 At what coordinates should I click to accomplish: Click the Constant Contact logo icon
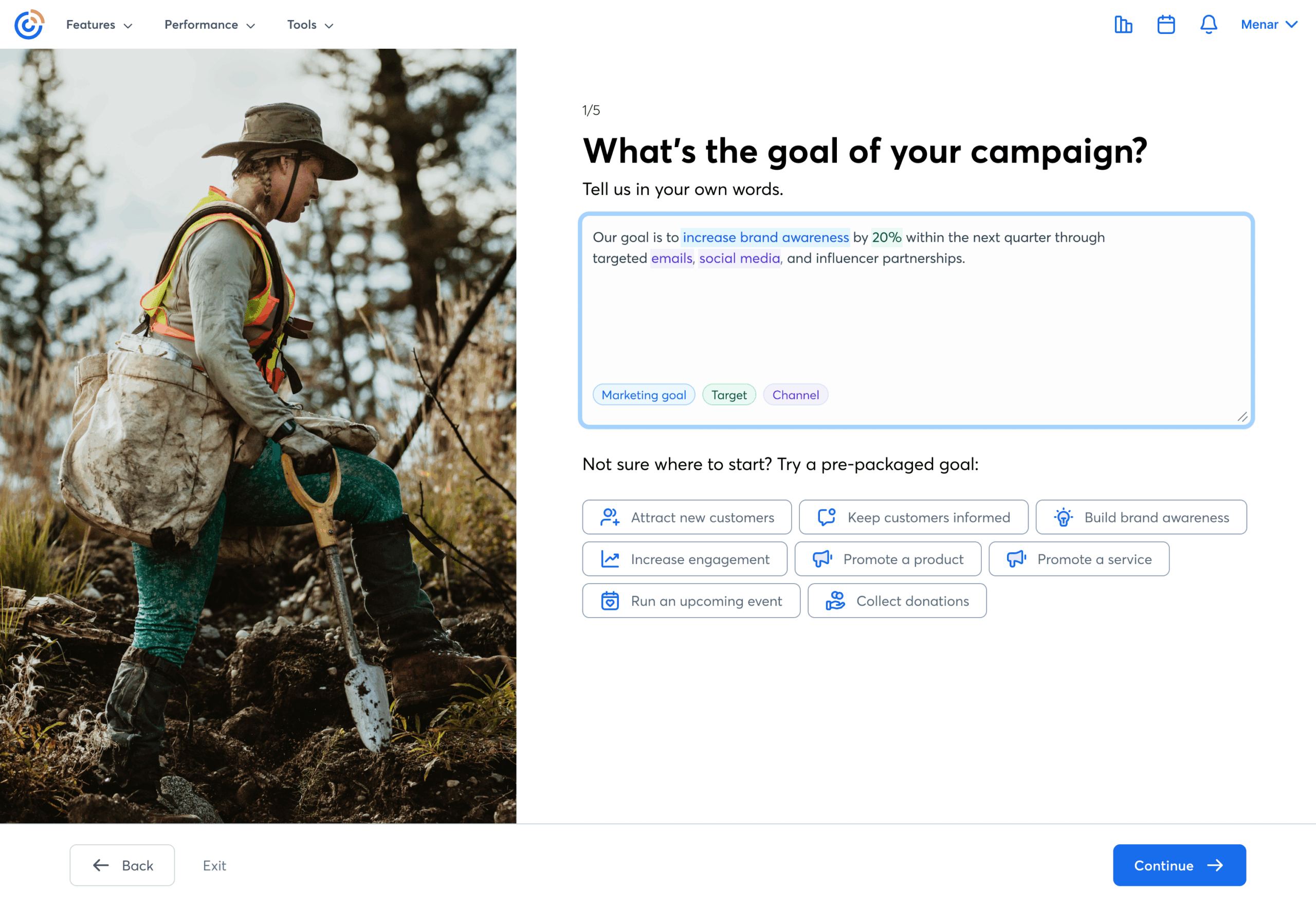[x=29, y=25]
